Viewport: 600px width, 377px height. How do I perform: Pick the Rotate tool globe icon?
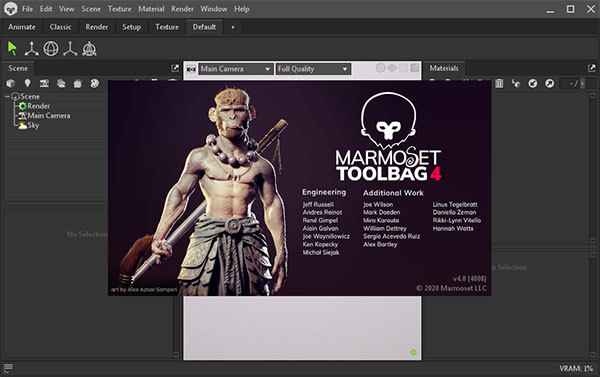(x=51, y=49)
